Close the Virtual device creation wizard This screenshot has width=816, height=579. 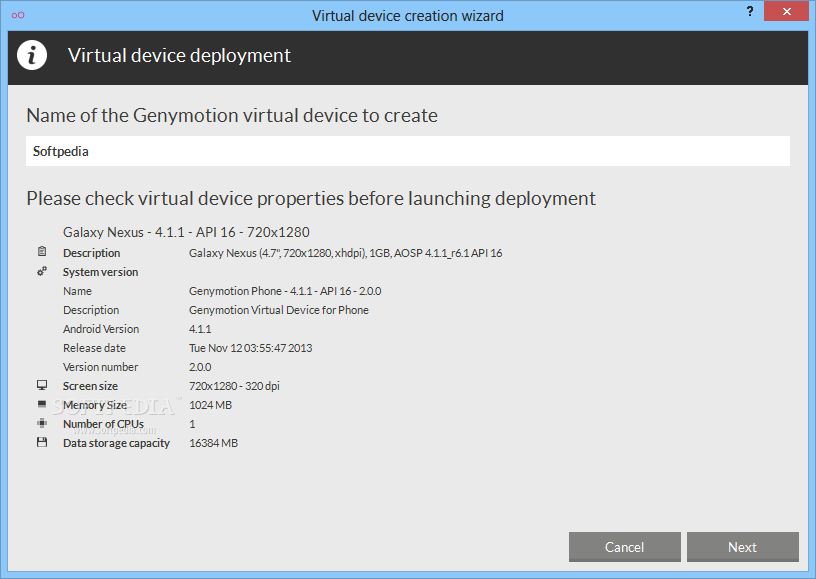coord(786,11)
